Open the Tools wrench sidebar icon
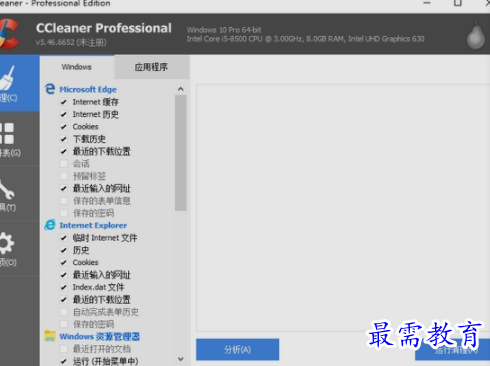Image resolution: width=490 pixels, height=366 pixels. pos(7,189)
